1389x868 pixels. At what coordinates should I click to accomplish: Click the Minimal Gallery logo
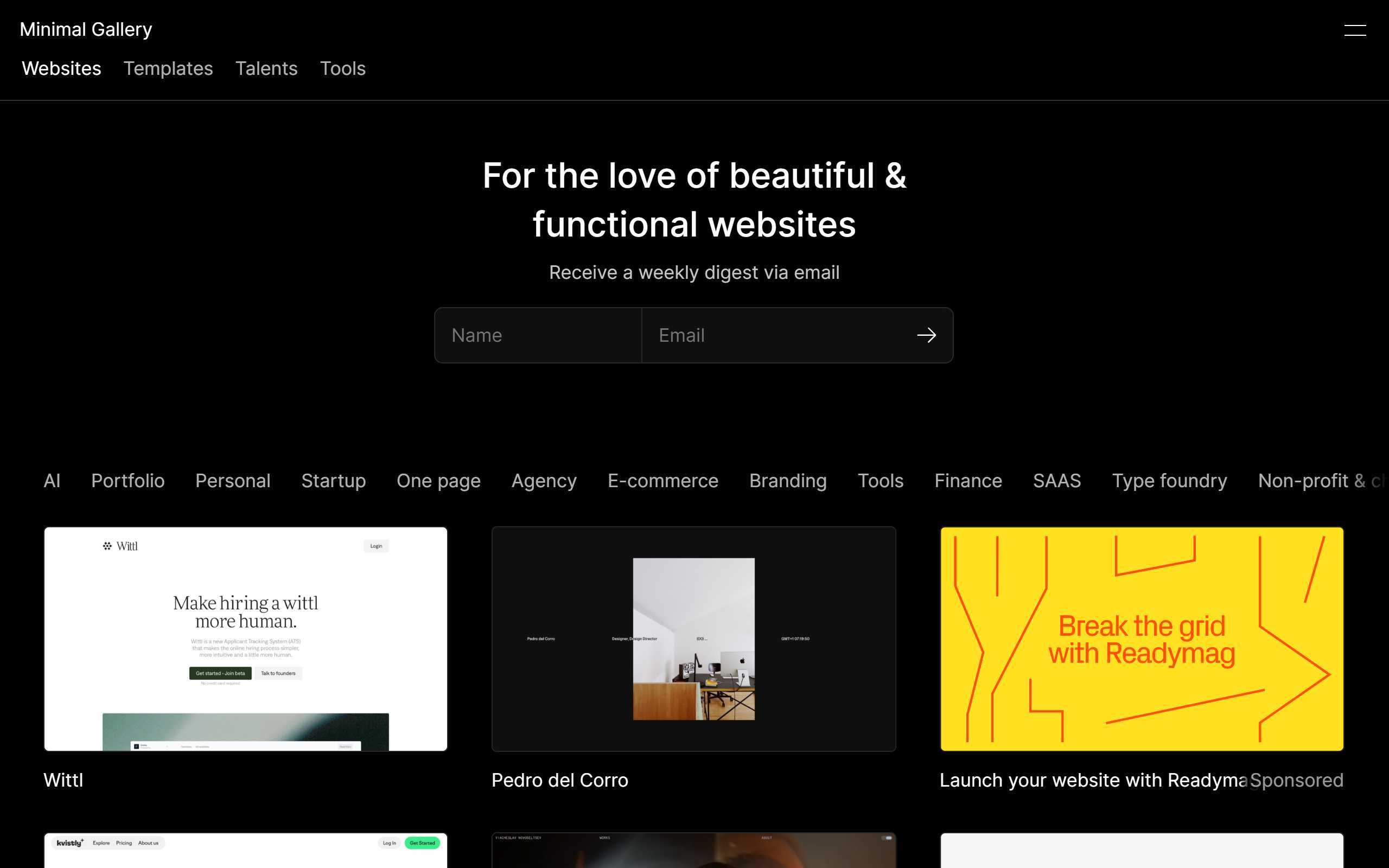(x=86, y=29)
